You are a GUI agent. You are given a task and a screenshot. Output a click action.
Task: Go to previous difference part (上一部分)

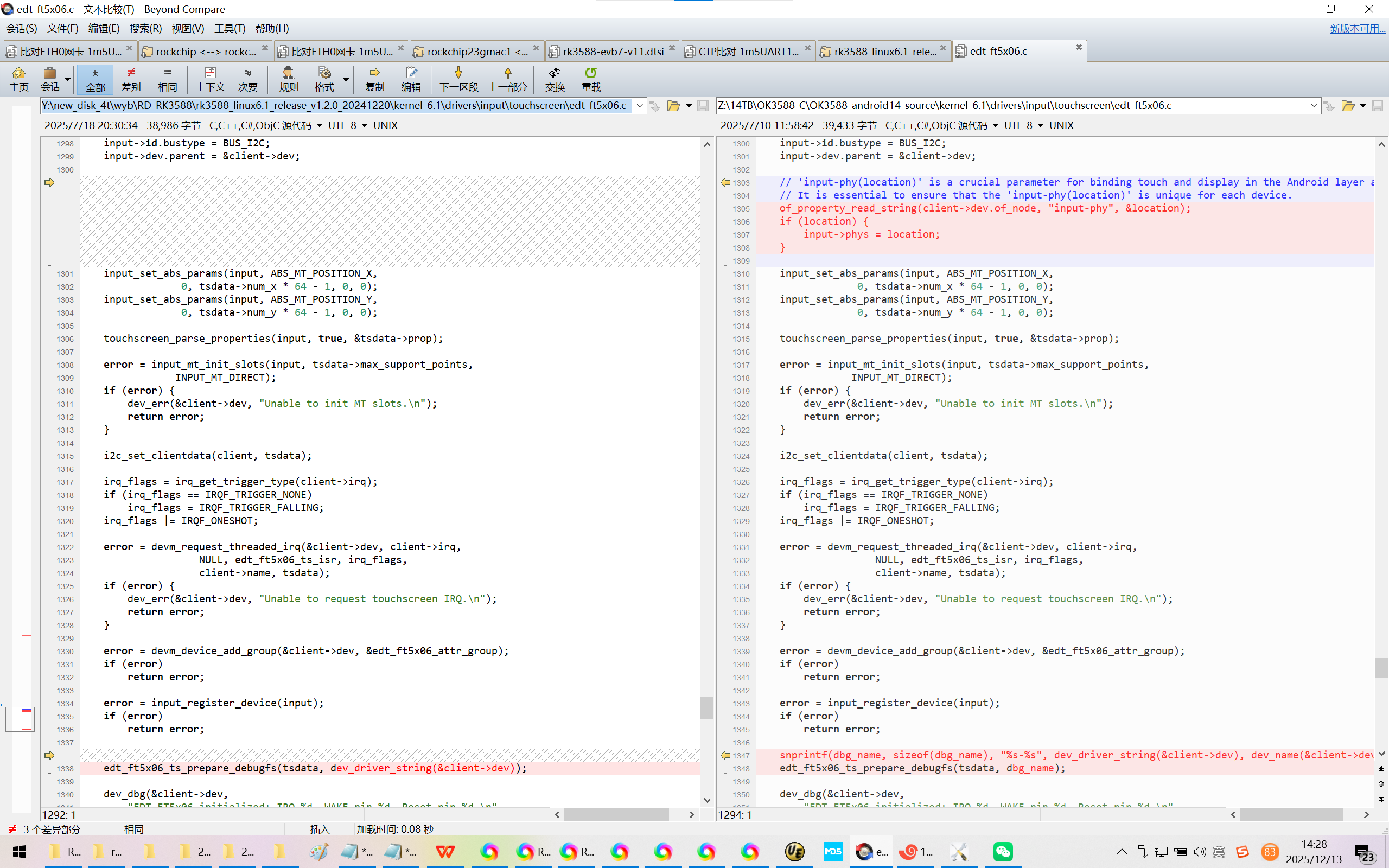point(507,79)
